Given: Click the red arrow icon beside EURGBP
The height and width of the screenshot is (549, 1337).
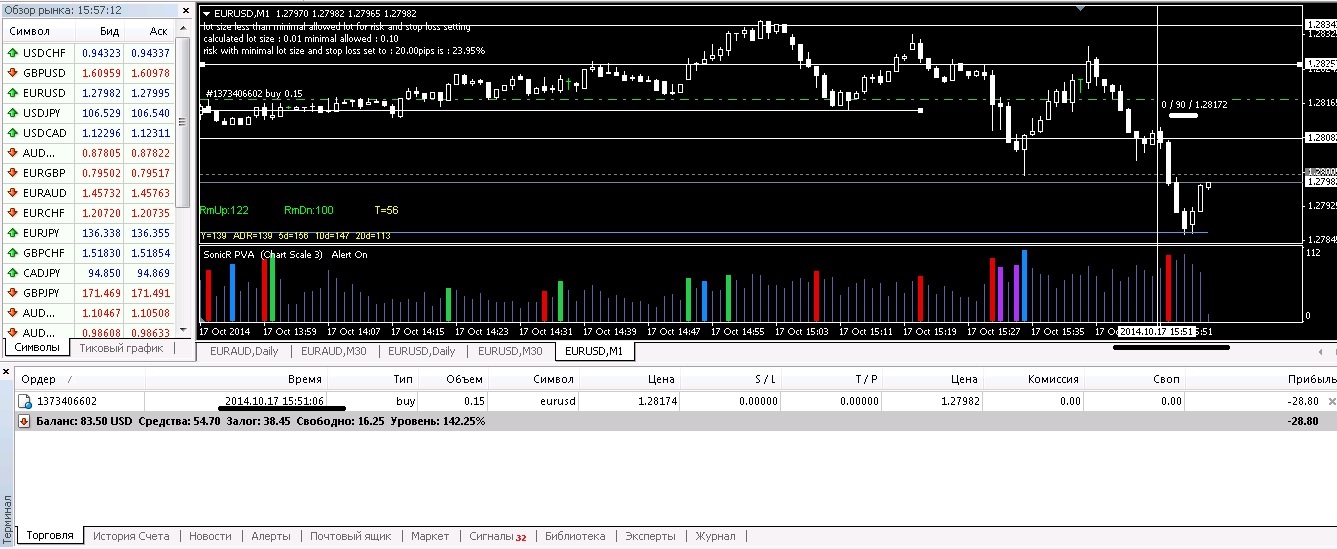Looking at the screenshot, I should click(12, 173).
